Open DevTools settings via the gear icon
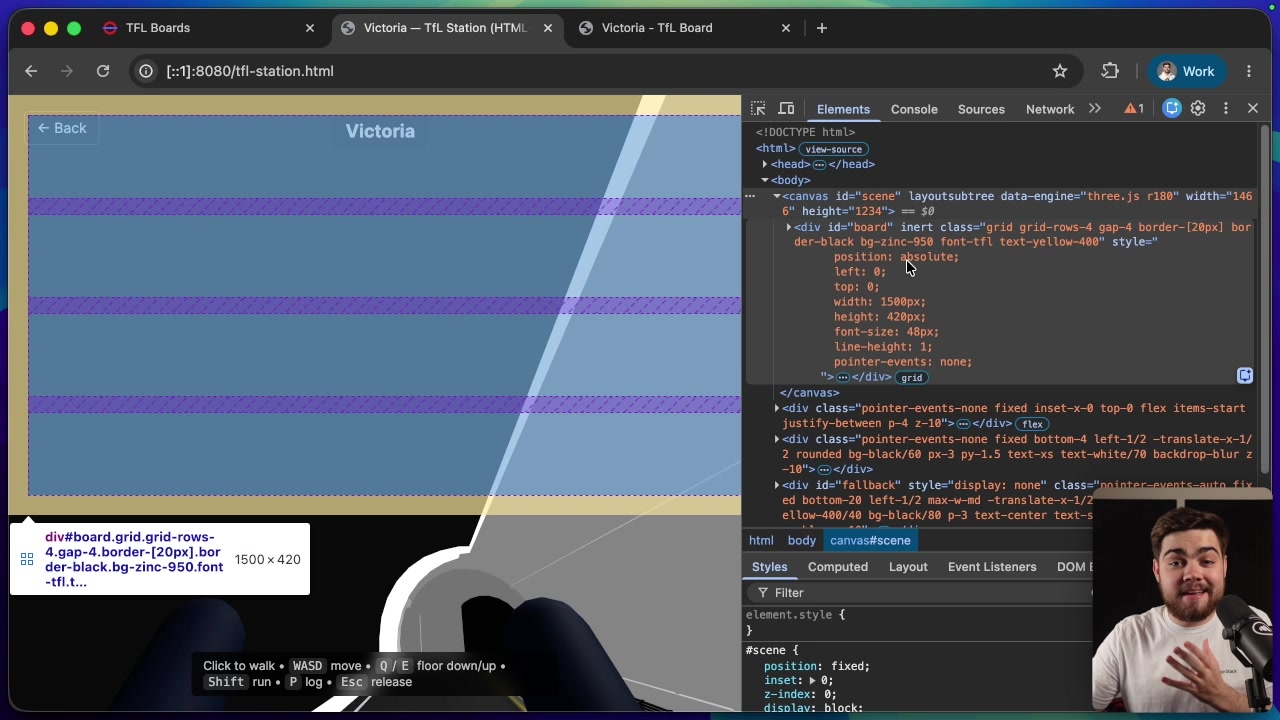Image resolution: width=1280 pixels, height=720 pixels. point(1198,108)
